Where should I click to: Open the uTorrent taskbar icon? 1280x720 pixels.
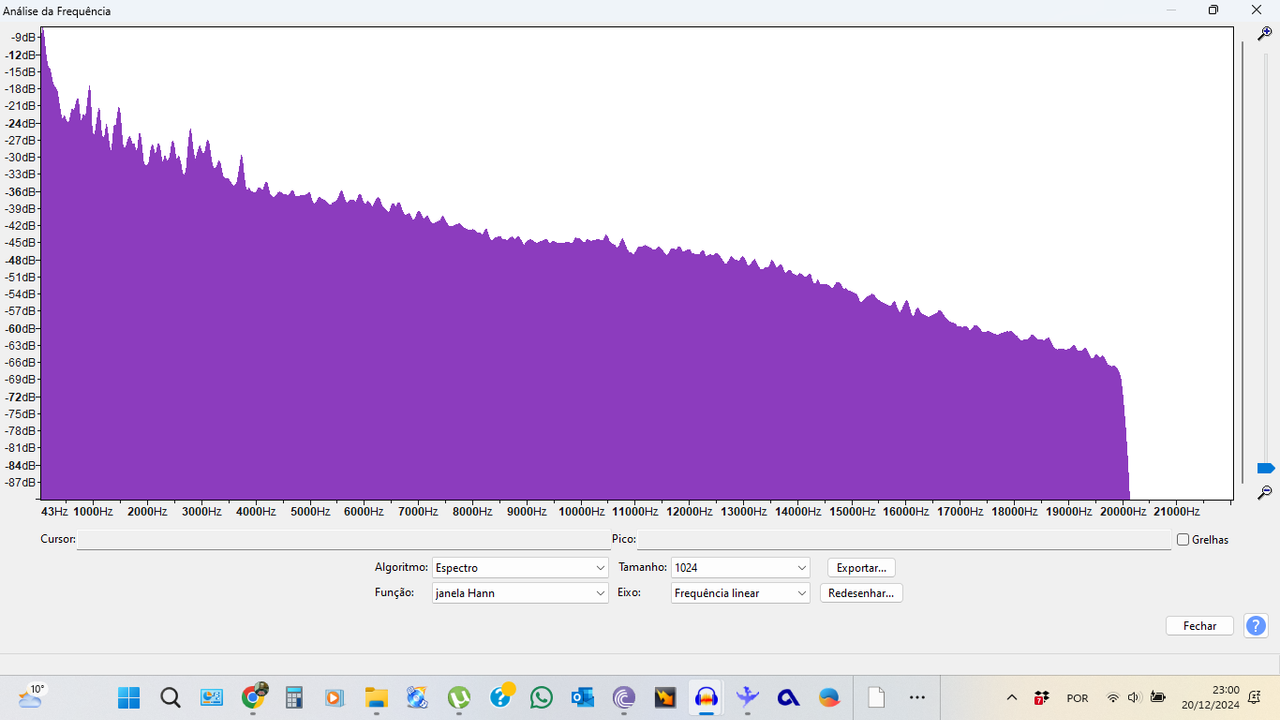(459, 697)
